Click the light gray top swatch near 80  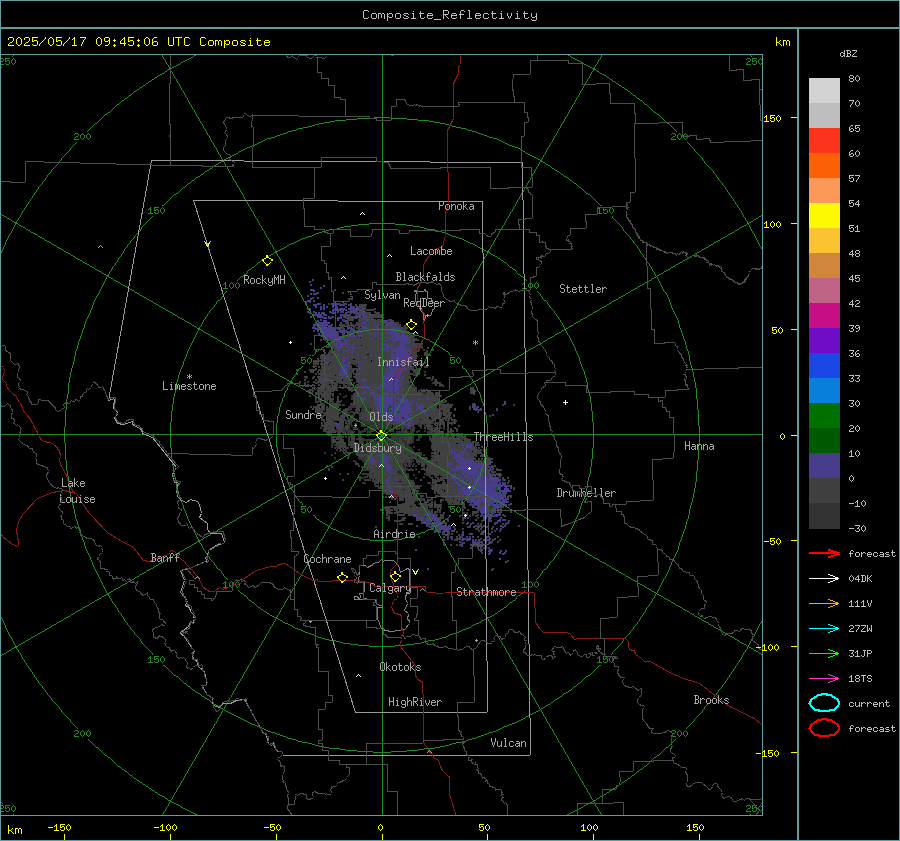click(824, 90)
